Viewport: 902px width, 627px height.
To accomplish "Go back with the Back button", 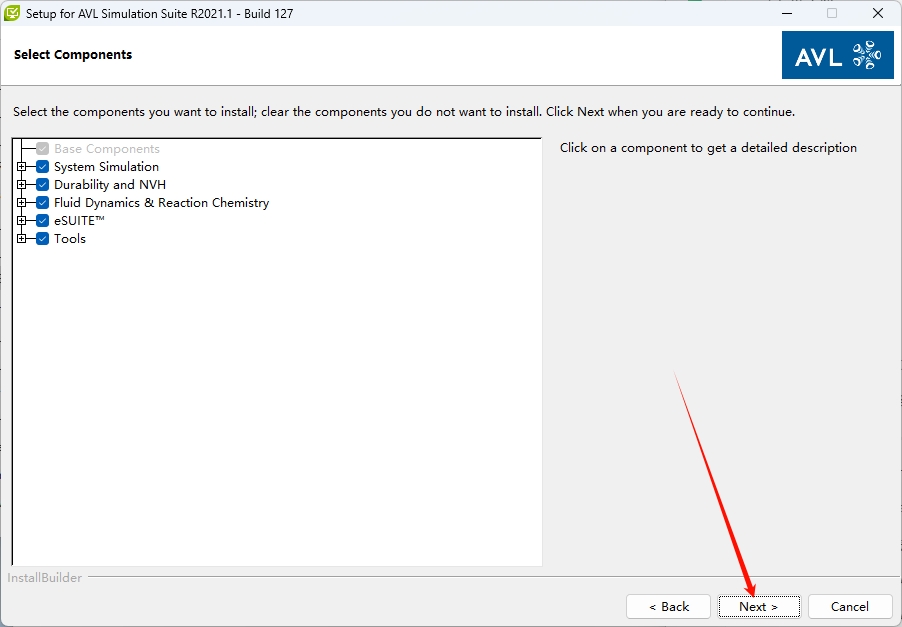I will tap(668, 606).
